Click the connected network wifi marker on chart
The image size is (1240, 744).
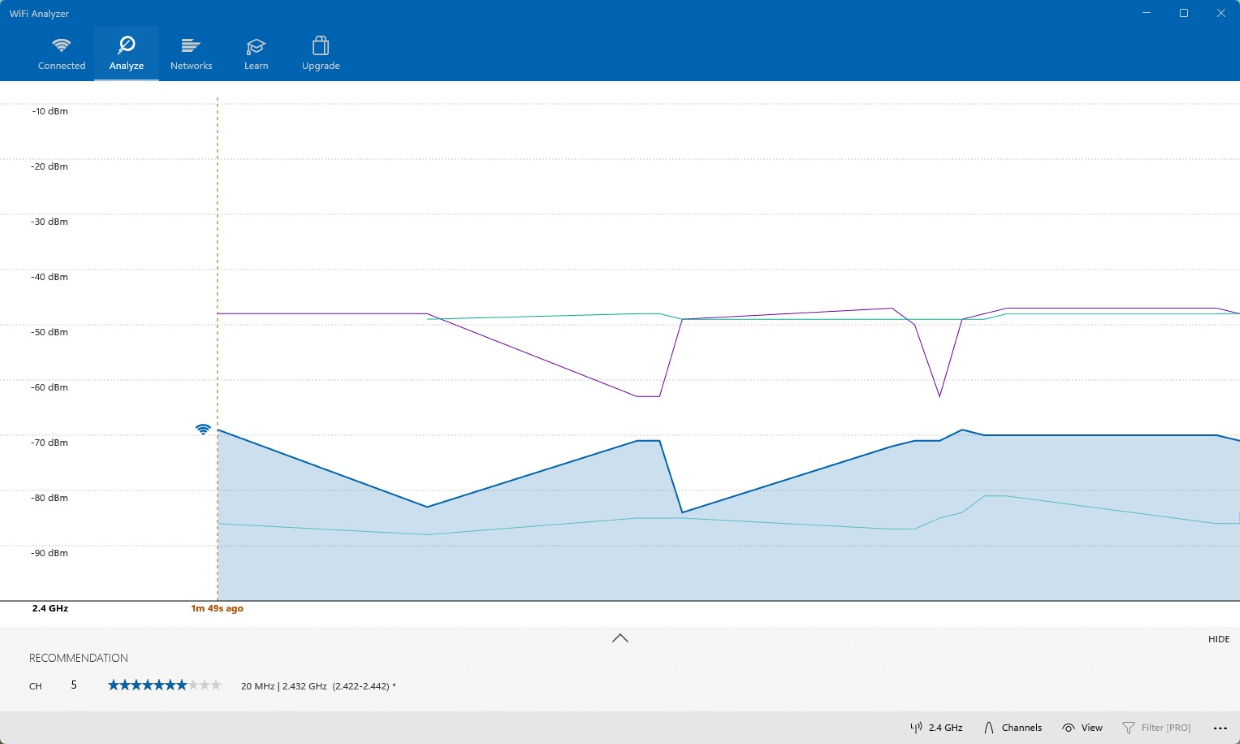coord(204,428)
